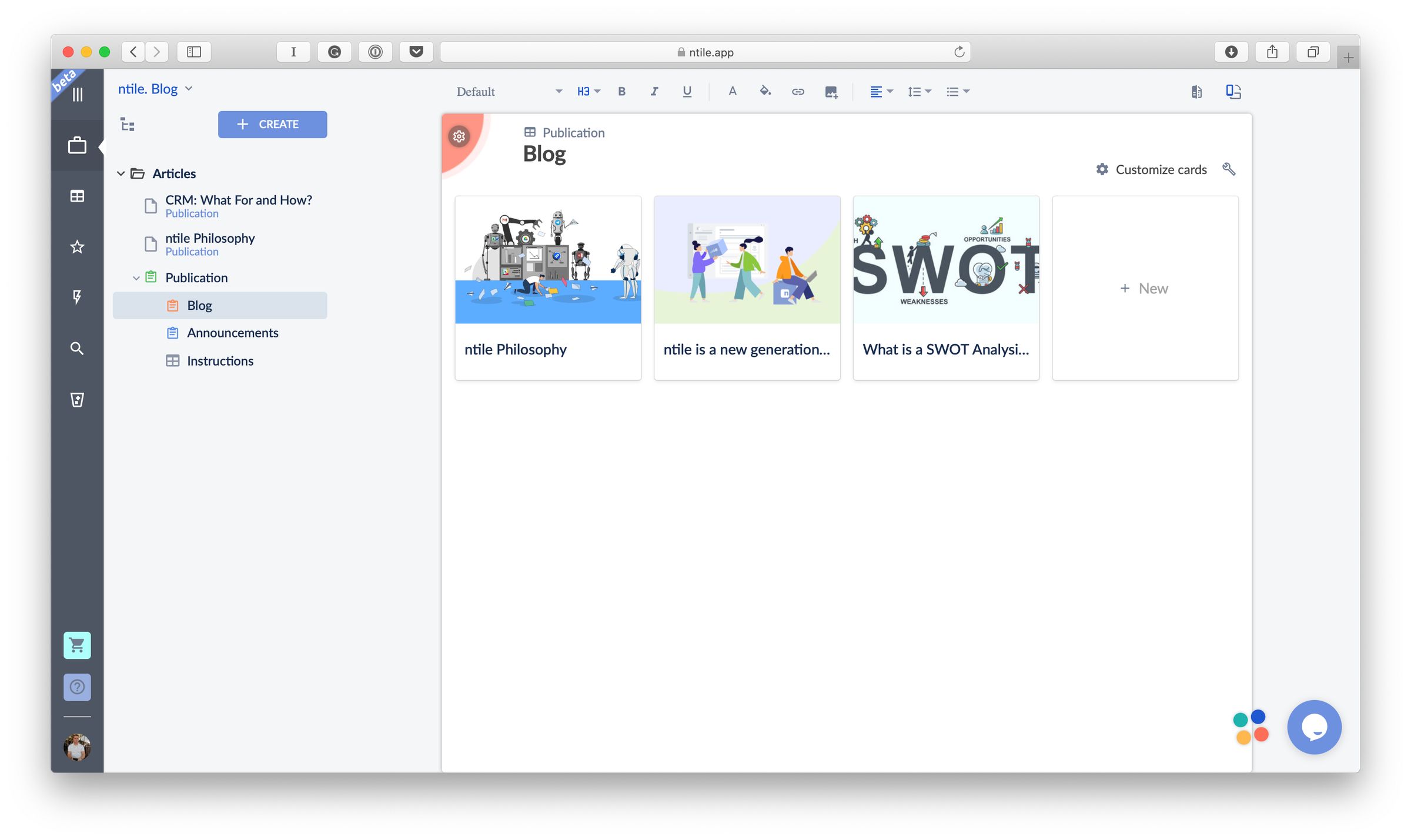The image size is (1411, 840).
Task: Click the split page view icon in toolbar
Action: [1196, 92]
